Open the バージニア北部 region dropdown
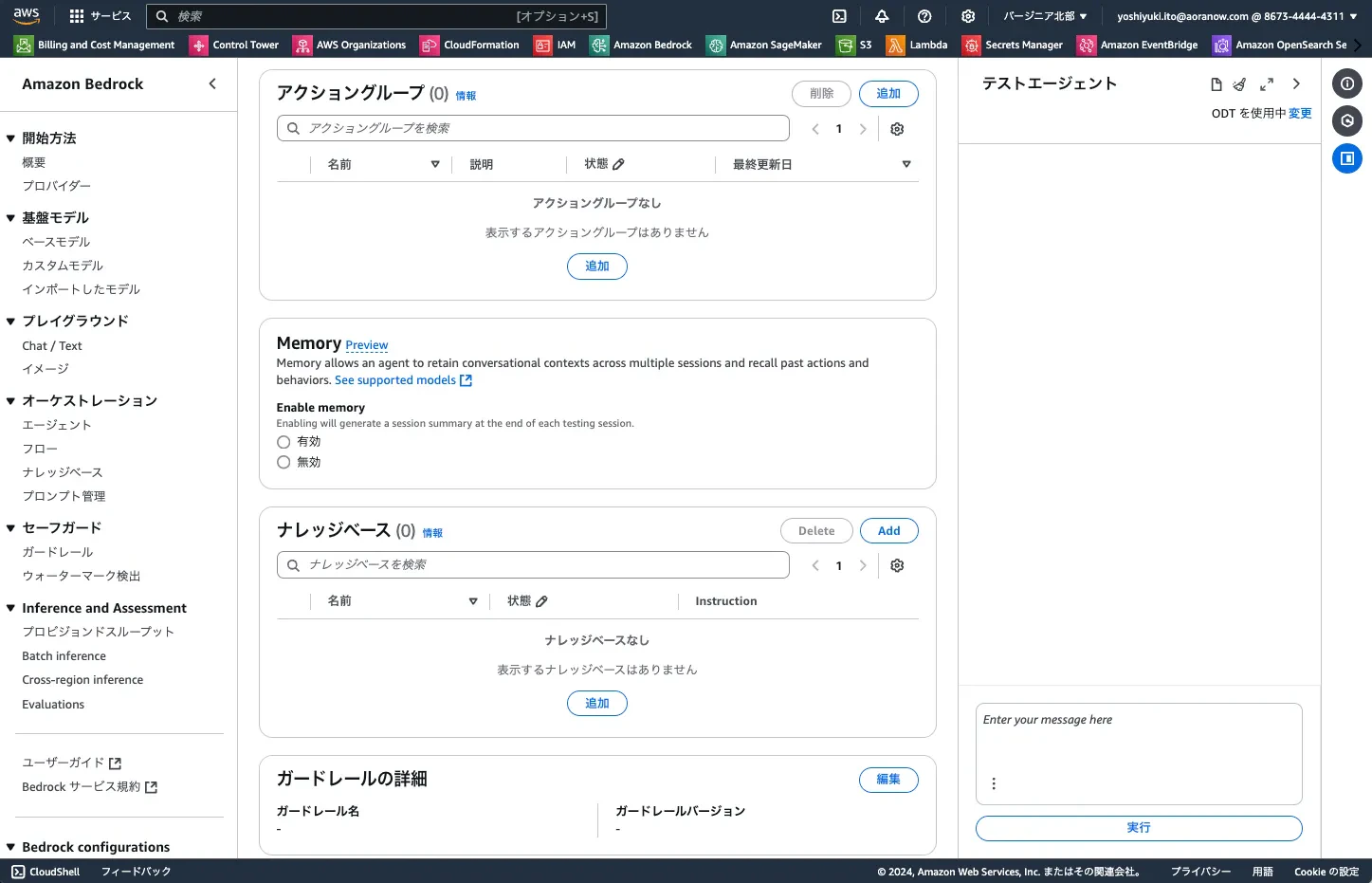Image resolution: width=1372 pixels, height=883 pixels. click(1045, 16)
